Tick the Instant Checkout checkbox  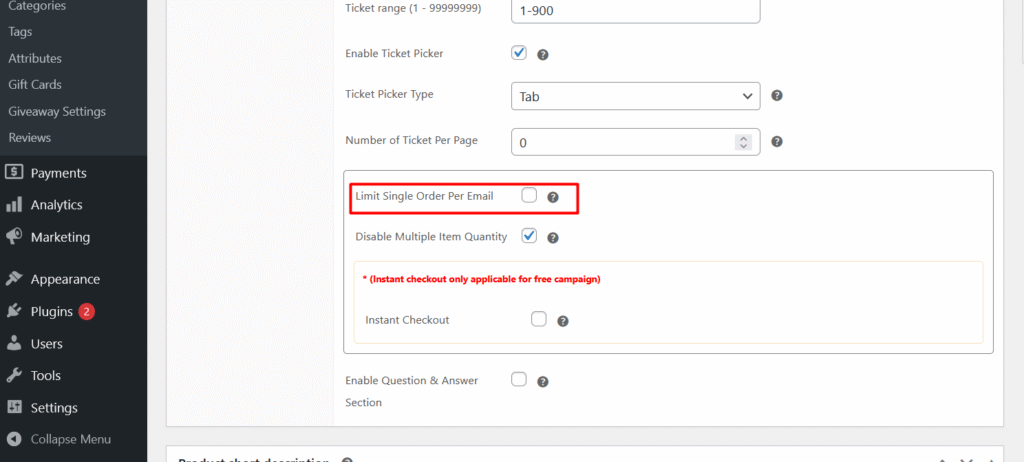(x=539, y=320)
